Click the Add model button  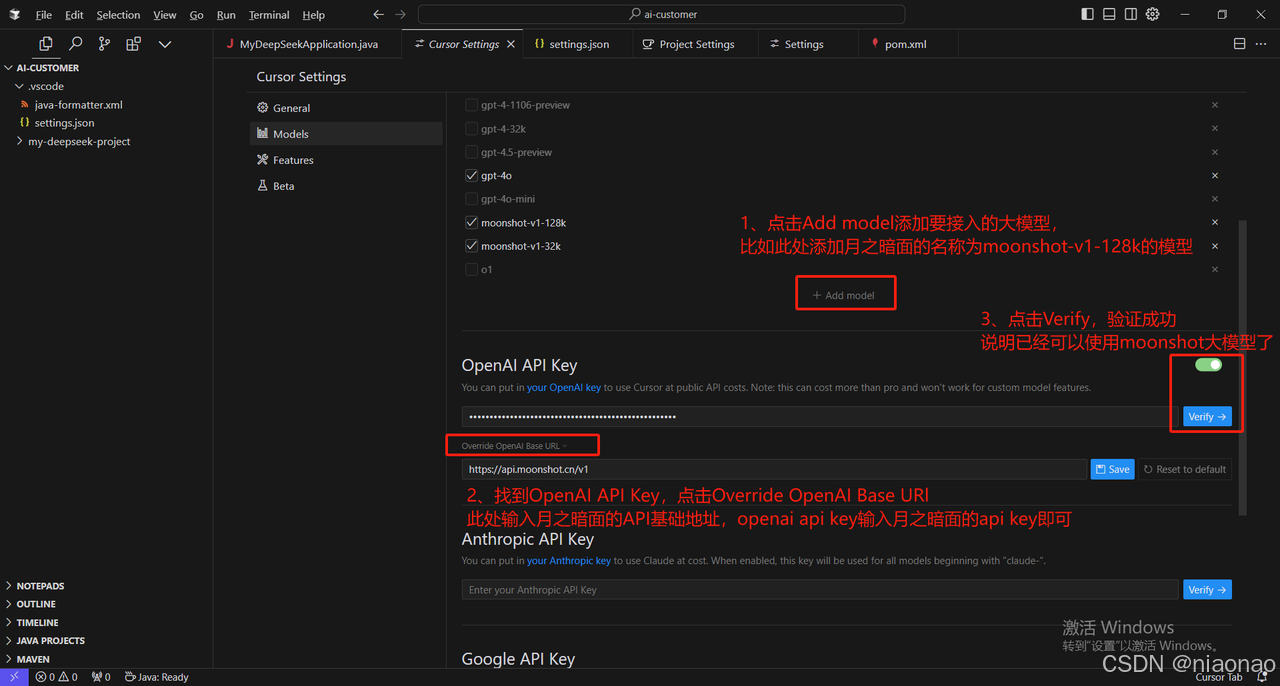coord(844,295)
